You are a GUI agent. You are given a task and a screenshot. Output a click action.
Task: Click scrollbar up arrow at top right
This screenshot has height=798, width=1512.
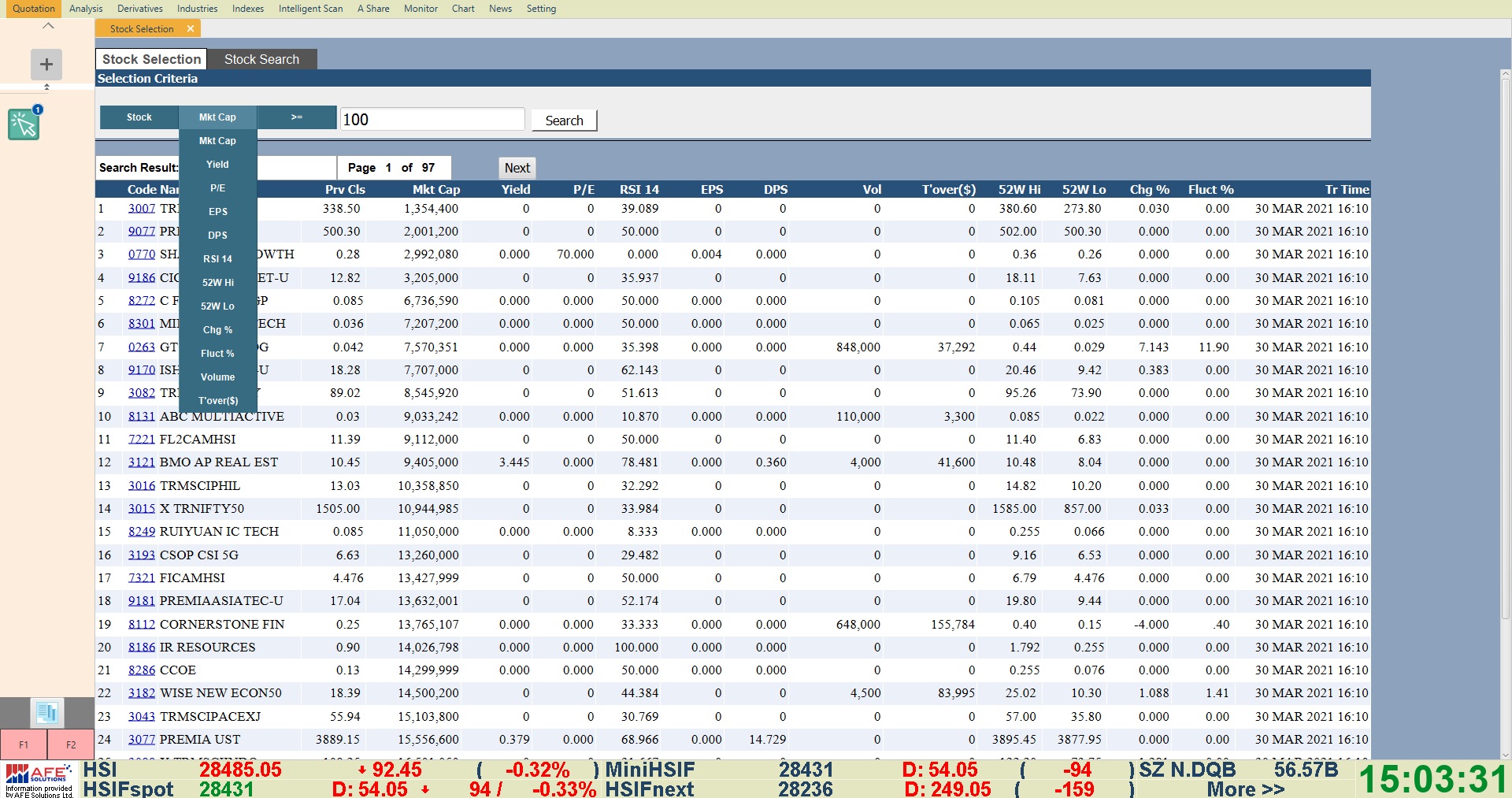click(x=1506, y=74)
